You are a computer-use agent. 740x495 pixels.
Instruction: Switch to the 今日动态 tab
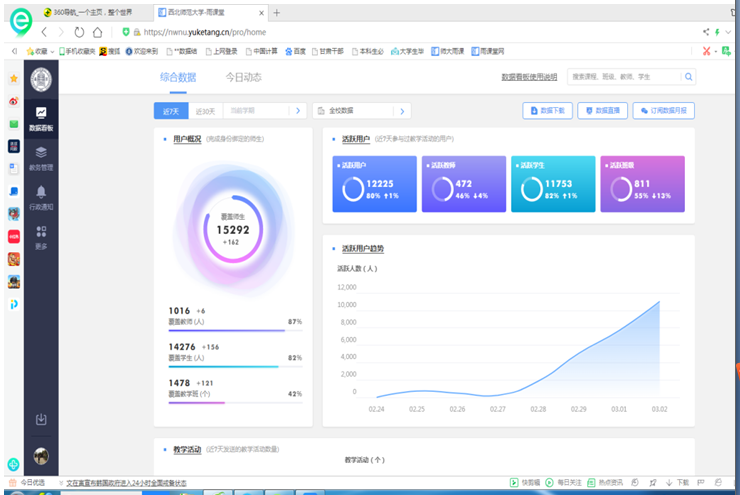tap(243, 77)
